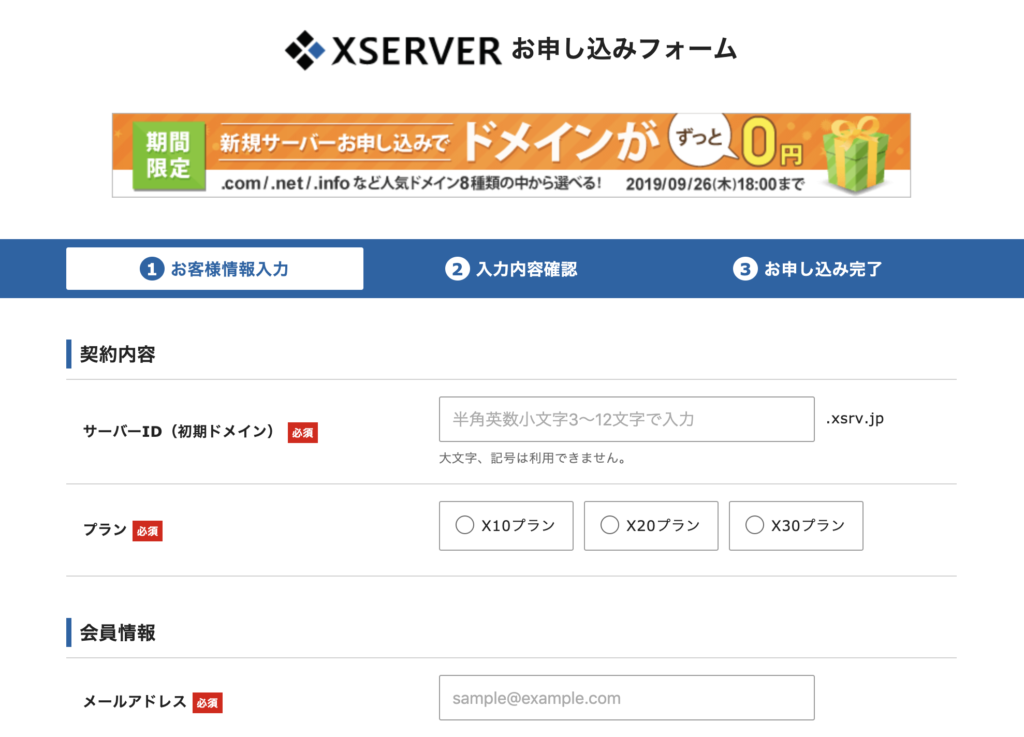Click the 契約内容 section heading
The height and width of the screenshot is (737, 1024).
(118, 354)
